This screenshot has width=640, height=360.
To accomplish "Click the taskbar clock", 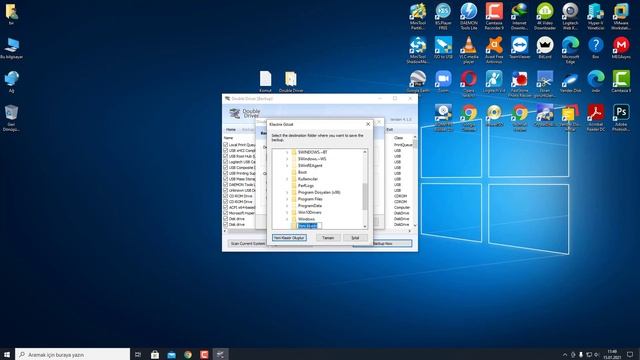I will 612,354.
